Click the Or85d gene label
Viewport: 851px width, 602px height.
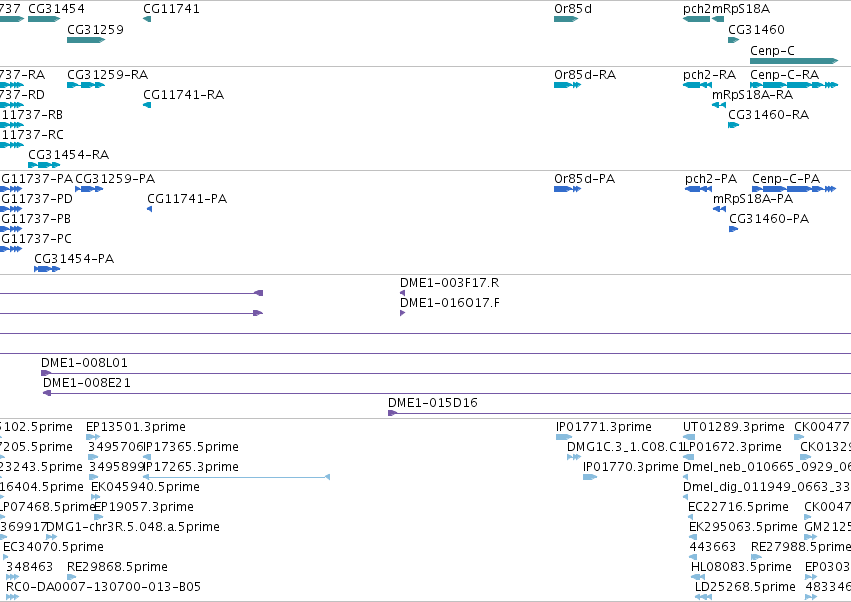(573, 9)
